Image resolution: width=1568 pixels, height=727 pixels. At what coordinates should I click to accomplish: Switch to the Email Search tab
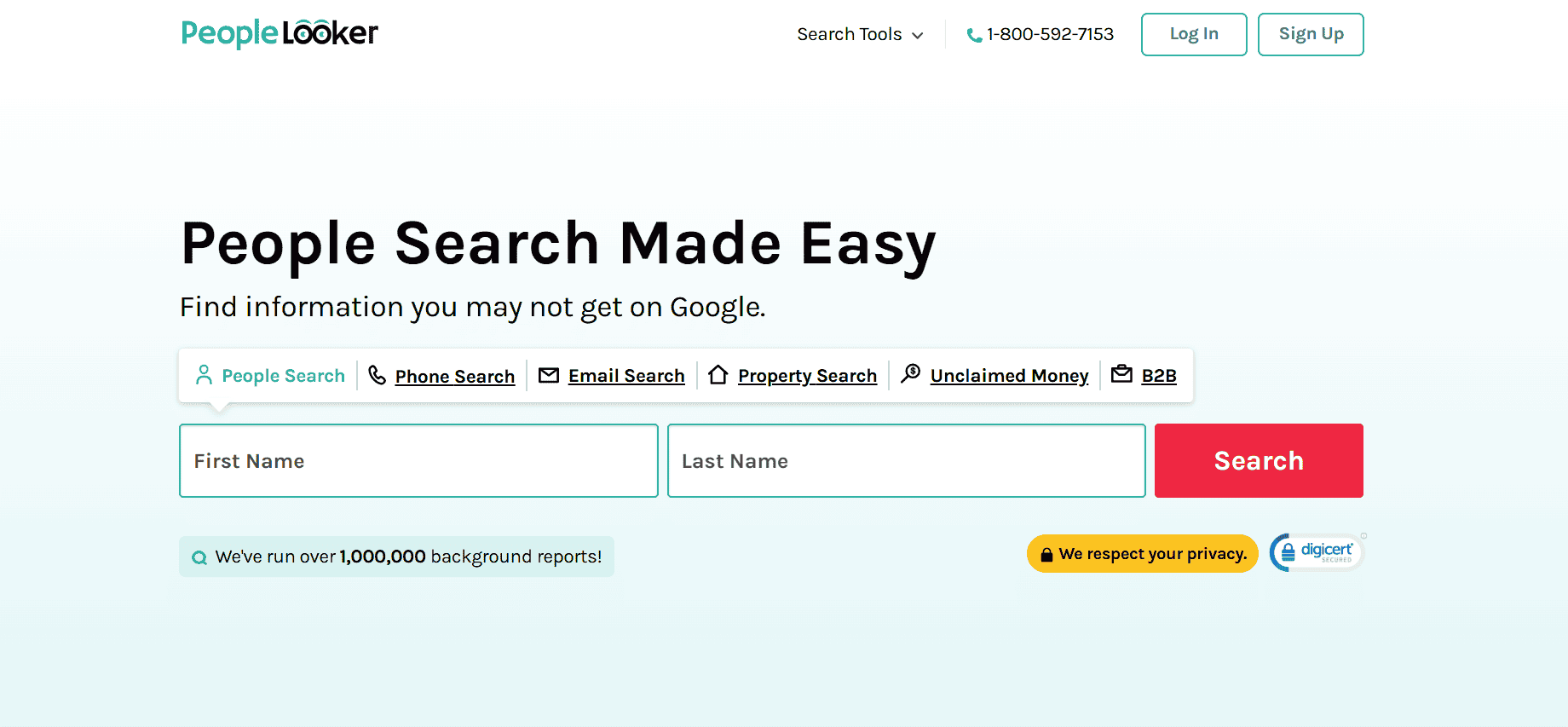[x=626, y=376]
